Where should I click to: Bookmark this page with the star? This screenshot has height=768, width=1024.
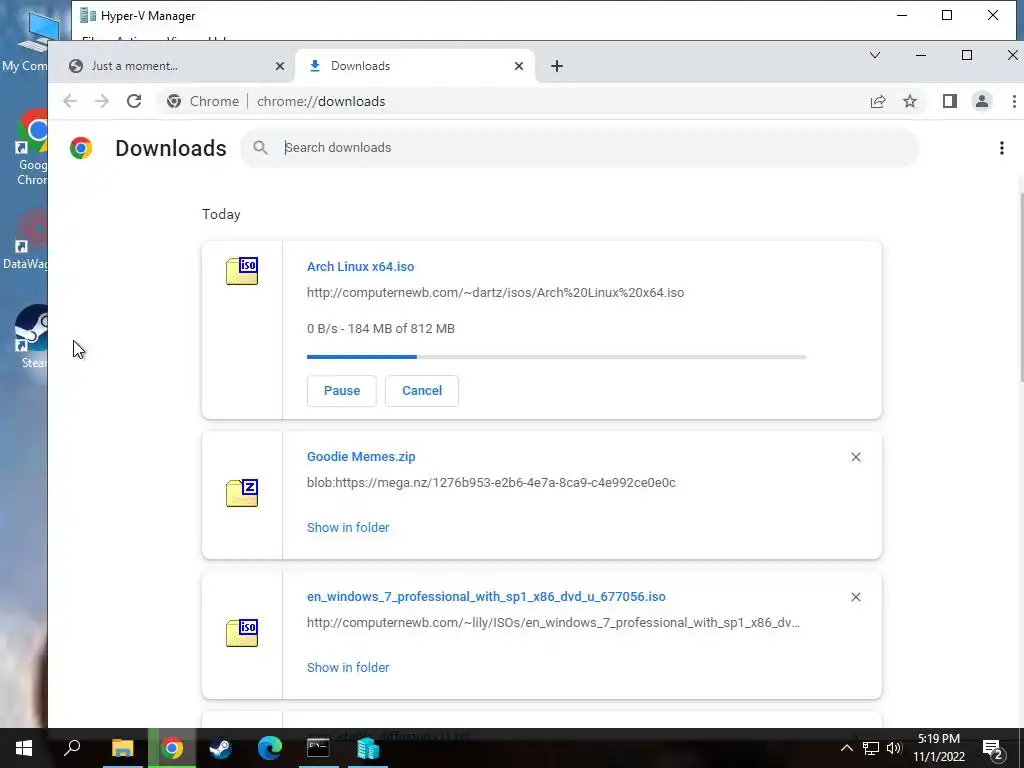tap(910, 101)
